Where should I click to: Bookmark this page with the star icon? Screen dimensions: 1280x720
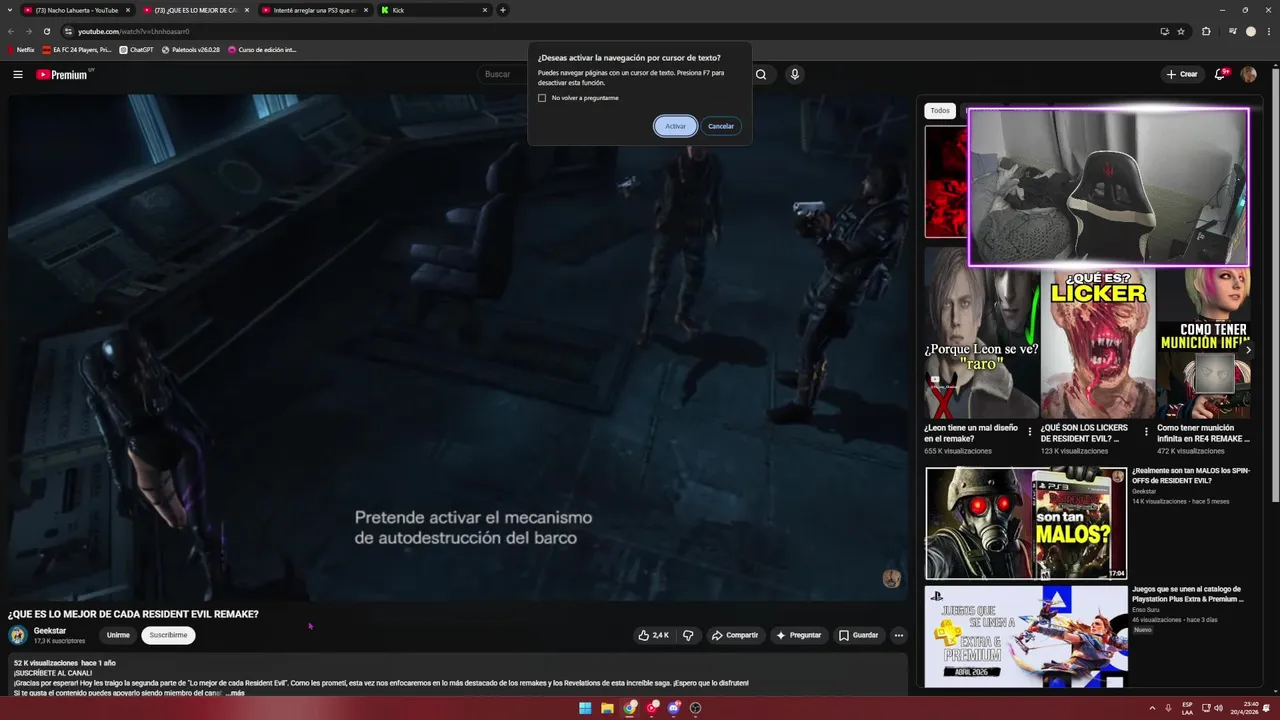click(1181, 31)
